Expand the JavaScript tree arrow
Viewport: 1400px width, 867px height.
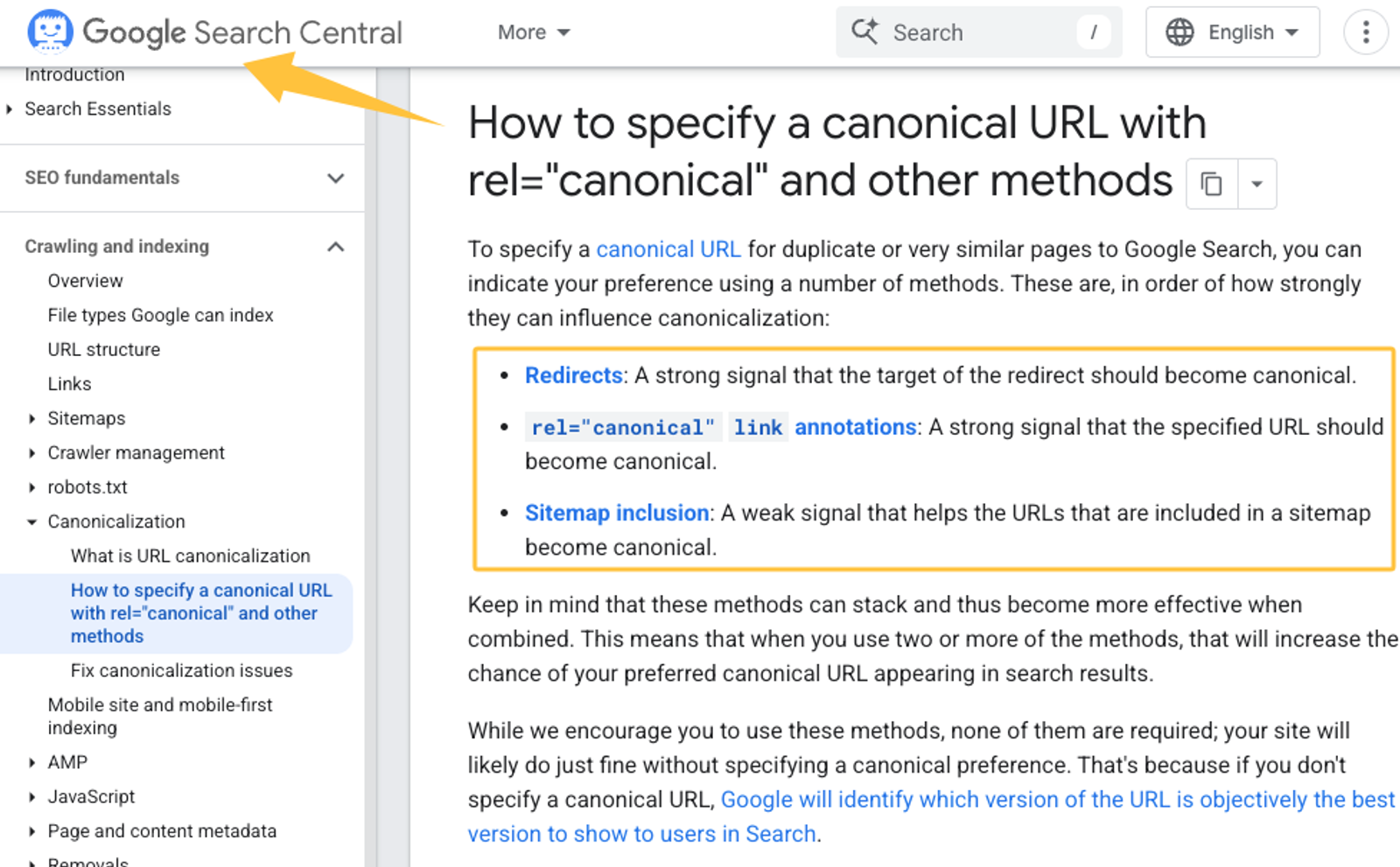(32, 797)
